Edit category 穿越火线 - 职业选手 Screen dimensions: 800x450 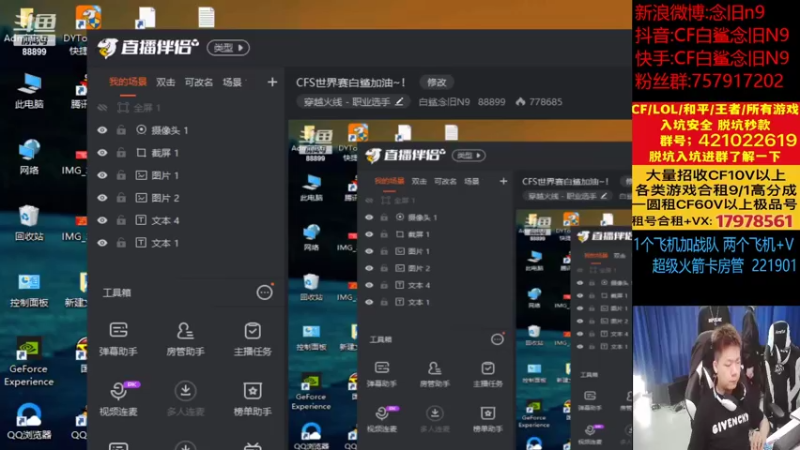click(353, 102)
